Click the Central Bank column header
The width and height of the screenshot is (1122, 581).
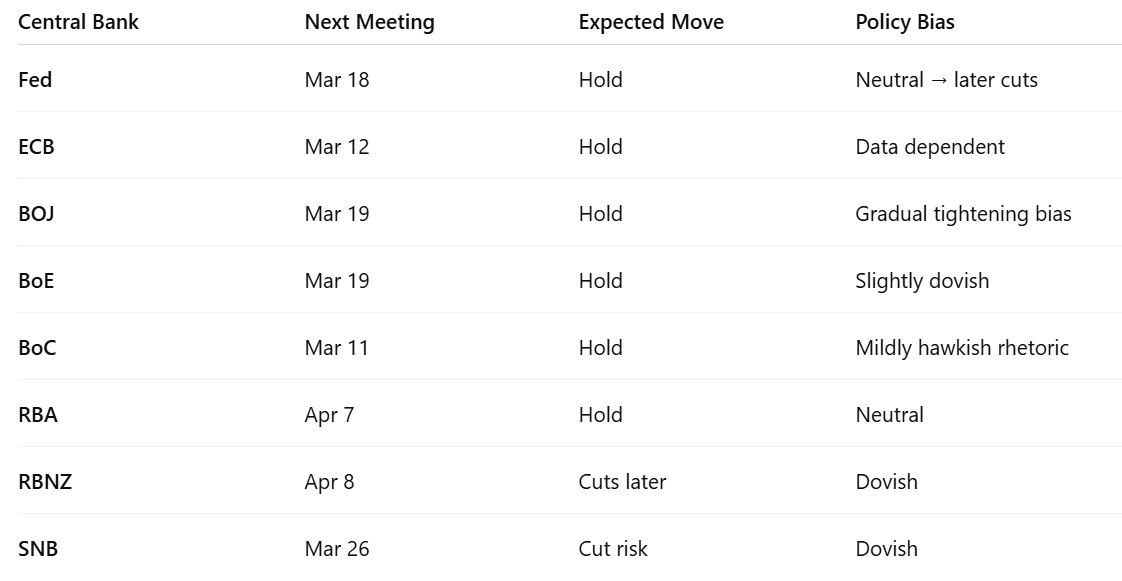click(78, 22)
